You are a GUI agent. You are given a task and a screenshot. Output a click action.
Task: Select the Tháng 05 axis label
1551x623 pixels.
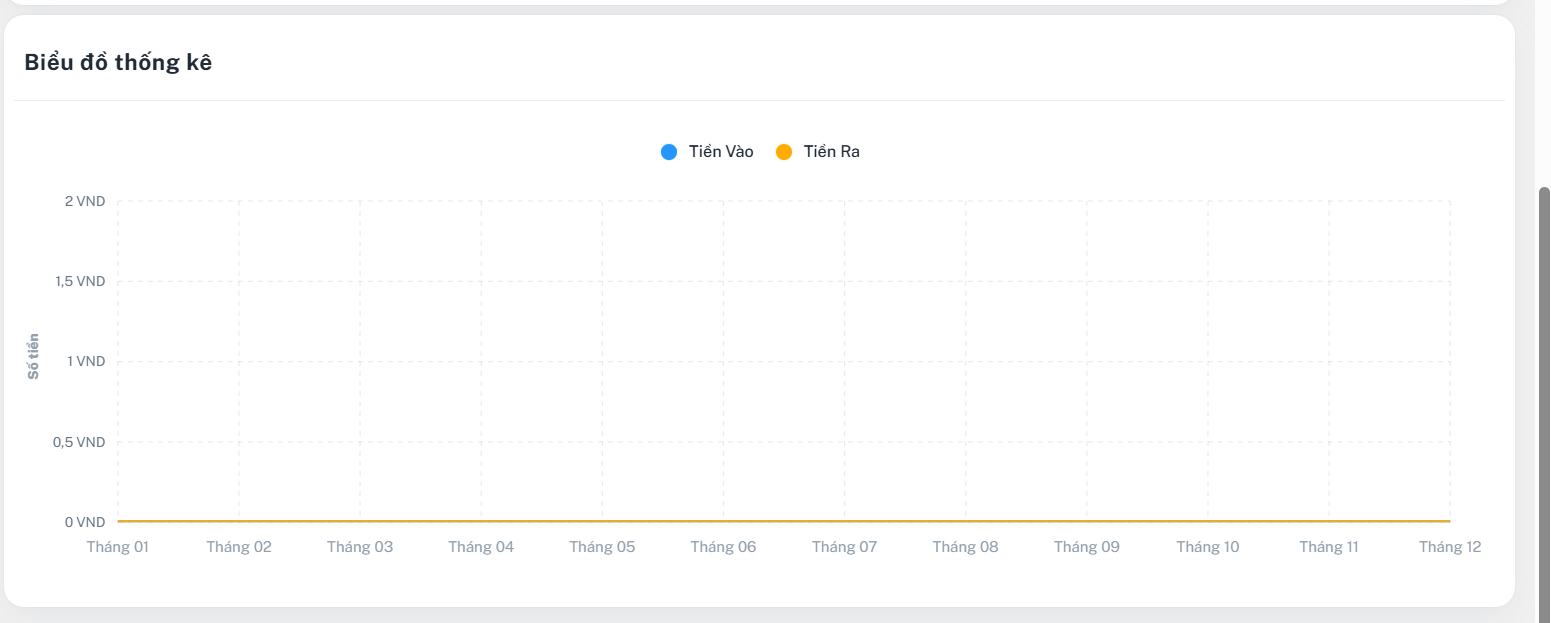point(602,547)
